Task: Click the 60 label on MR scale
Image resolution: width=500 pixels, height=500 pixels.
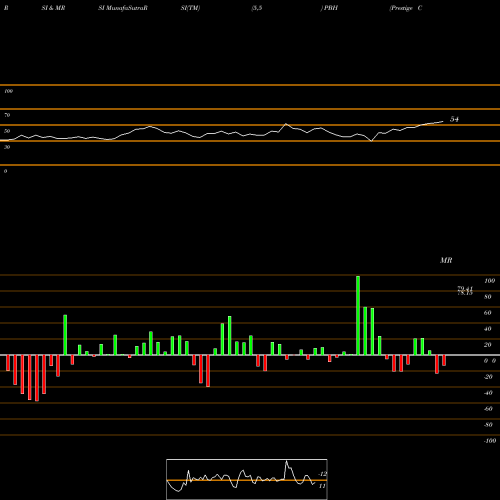Action: tap(488, 313)
